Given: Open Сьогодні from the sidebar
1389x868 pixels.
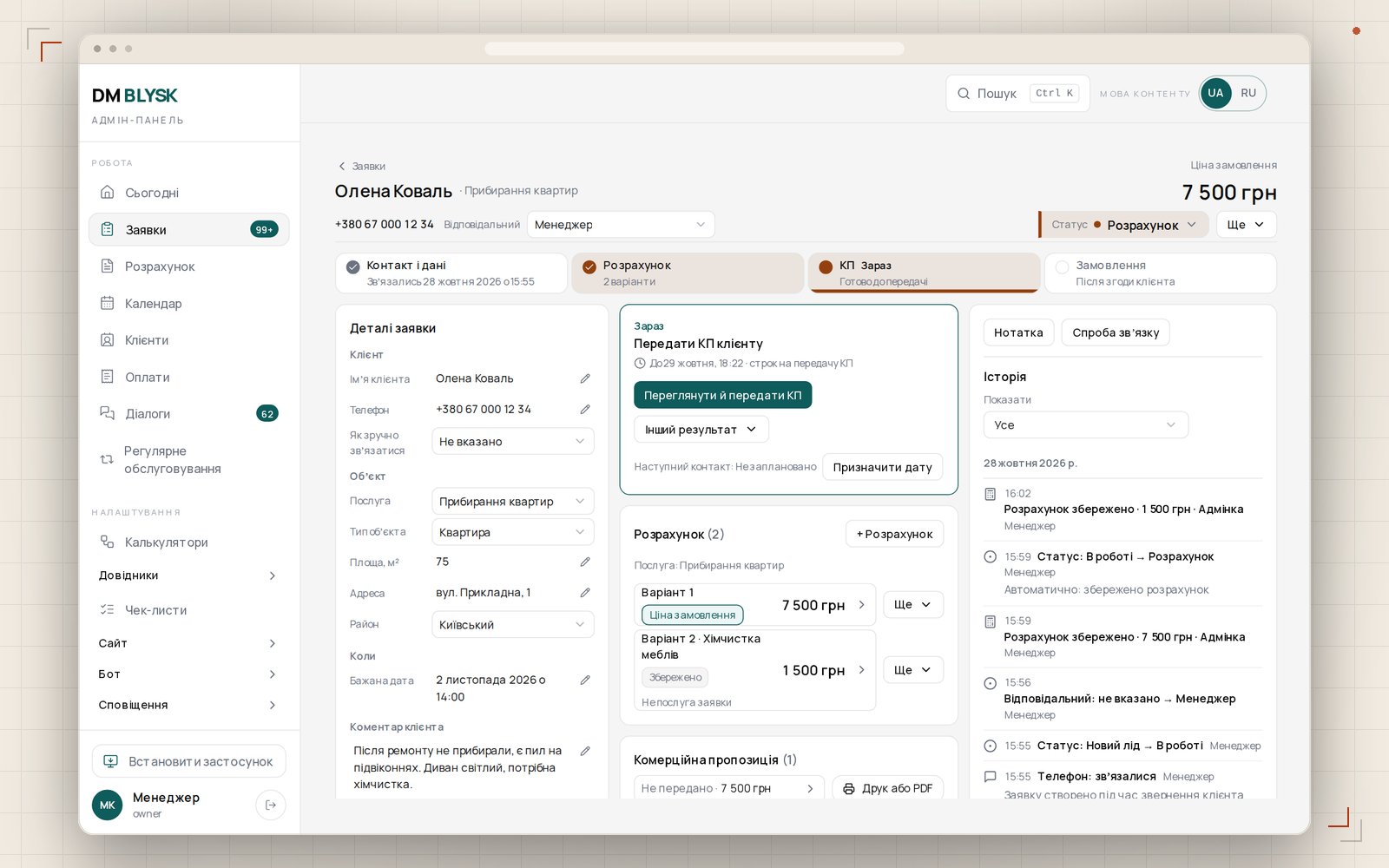Looking at the screenshot, I should click(x=188, y=193).
